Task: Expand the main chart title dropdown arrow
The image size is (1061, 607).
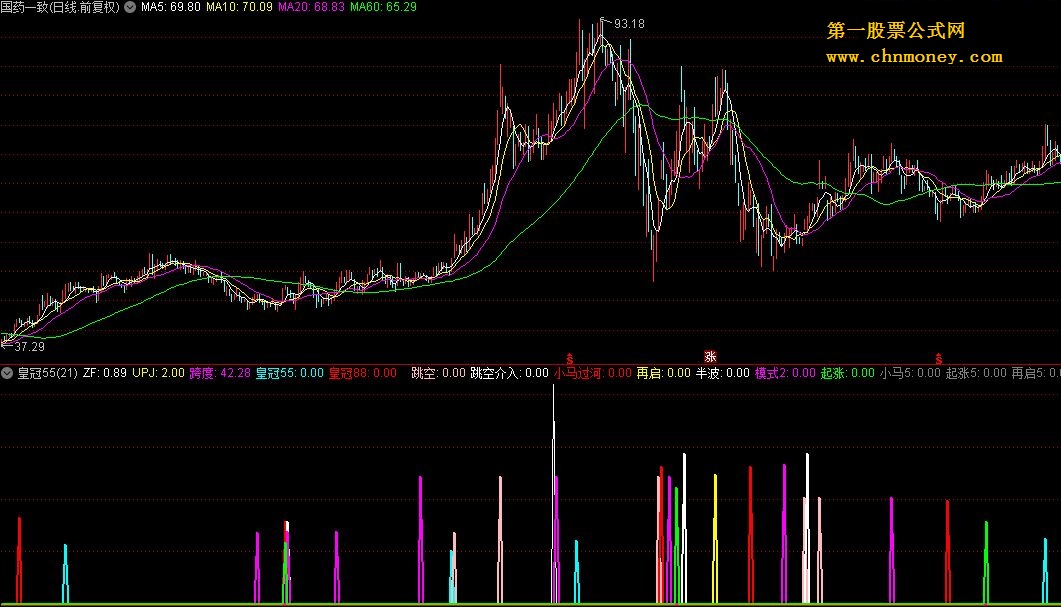Action: [x=130, y=7]
